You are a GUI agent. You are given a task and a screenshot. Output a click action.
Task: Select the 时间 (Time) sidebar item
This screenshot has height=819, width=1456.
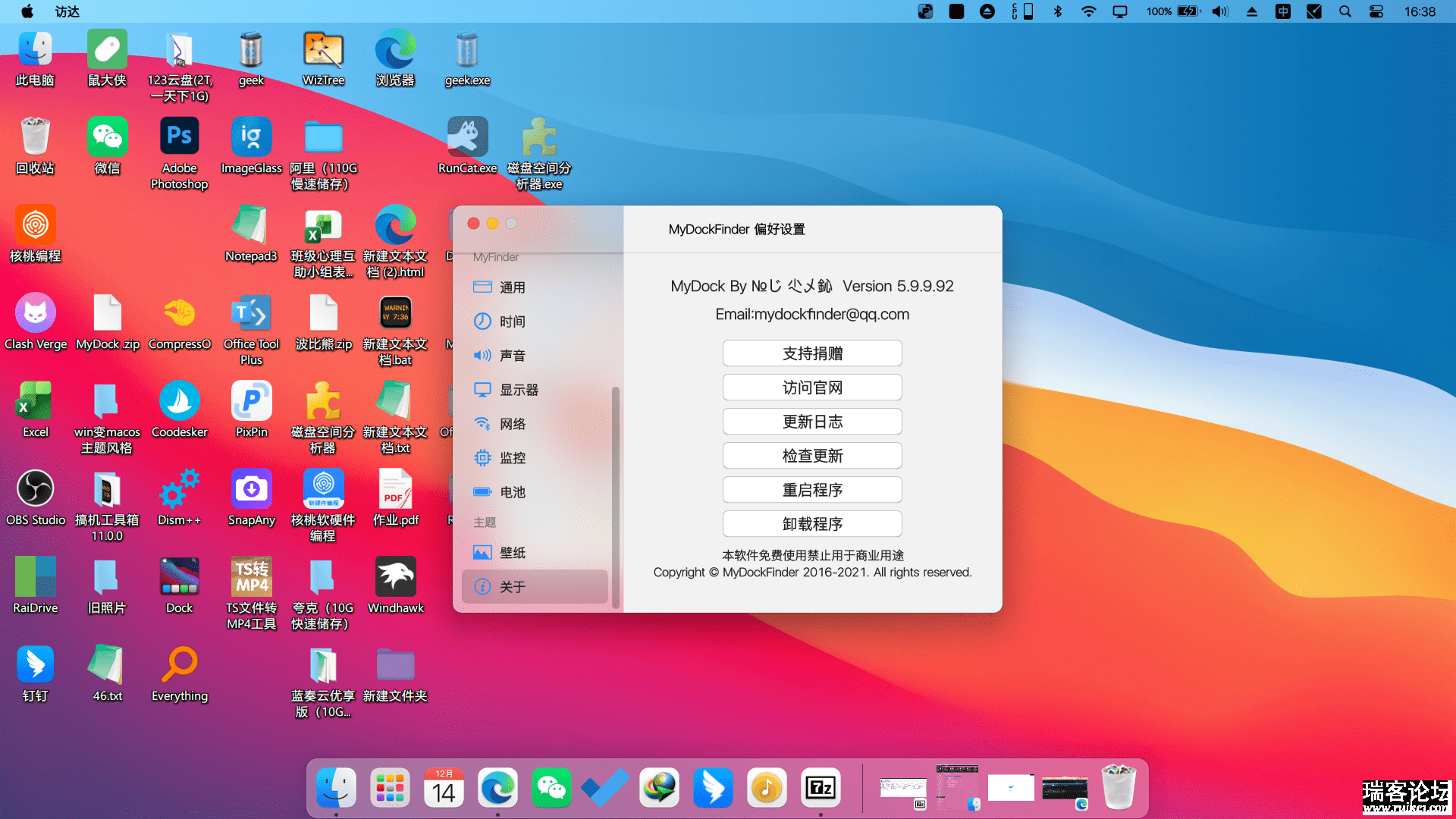tap(512, 322)
